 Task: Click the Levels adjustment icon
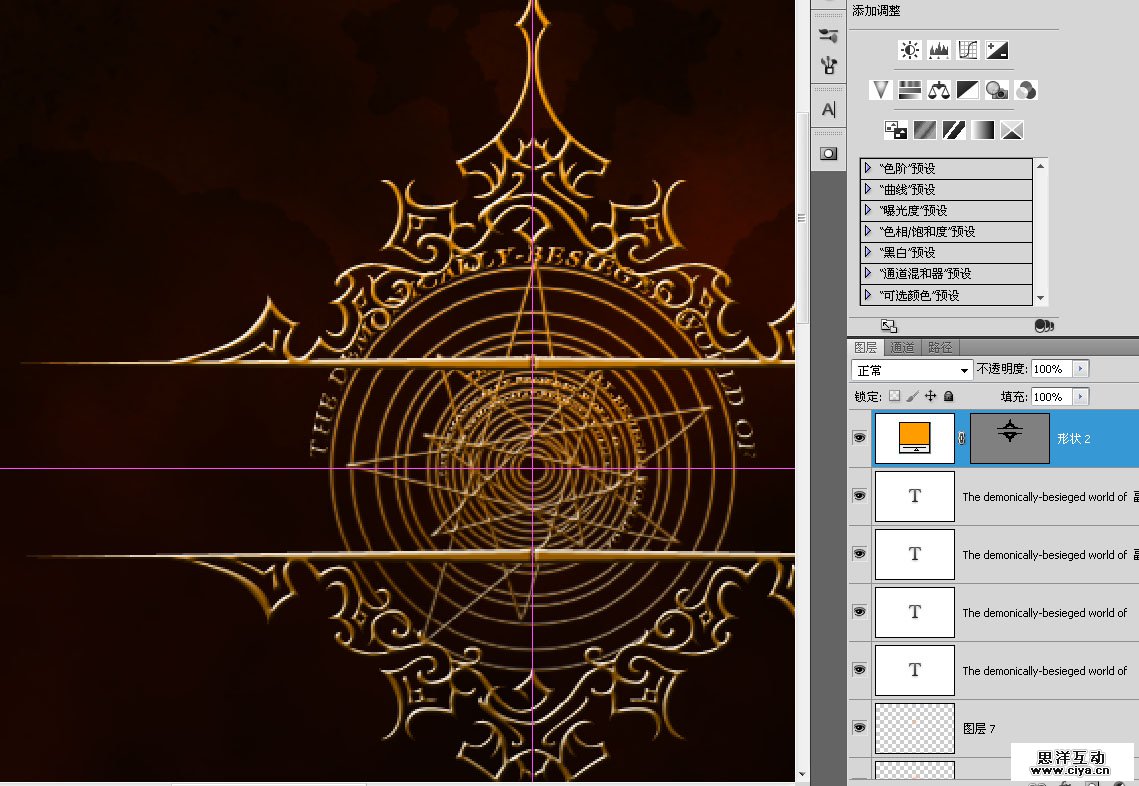[938, 50]
